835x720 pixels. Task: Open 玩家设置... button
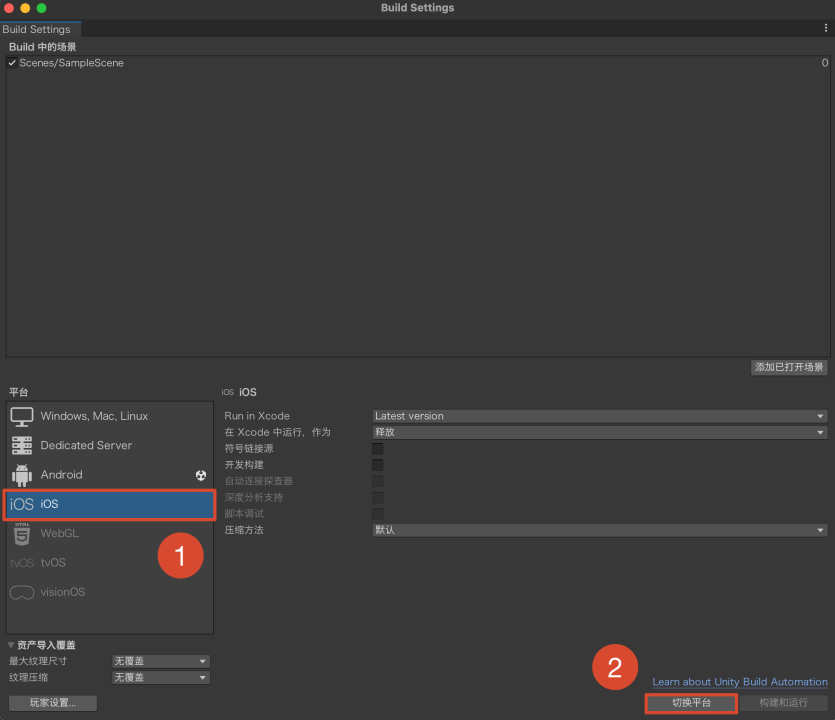[53, 703]
